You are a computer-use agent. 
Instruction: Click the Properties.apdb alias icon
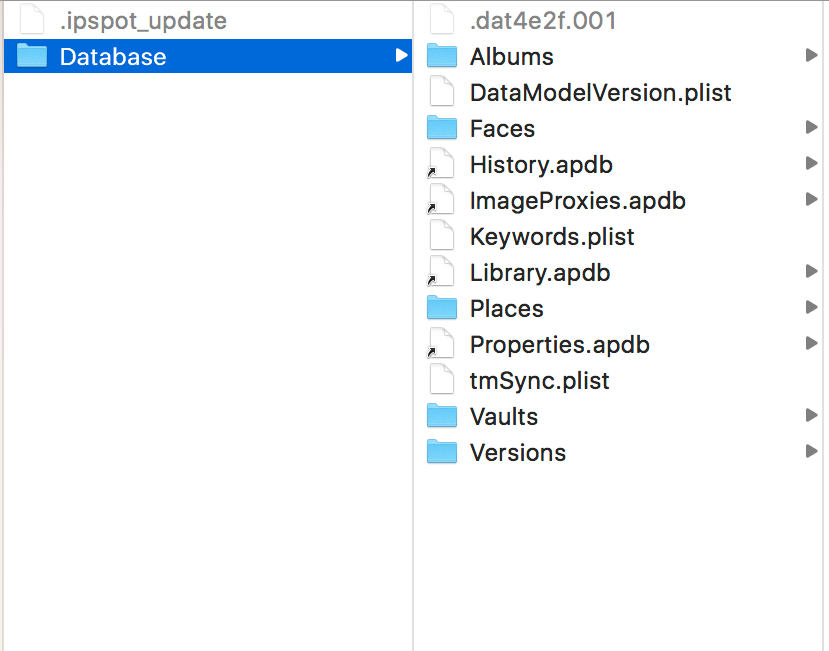tap(441, 343)
